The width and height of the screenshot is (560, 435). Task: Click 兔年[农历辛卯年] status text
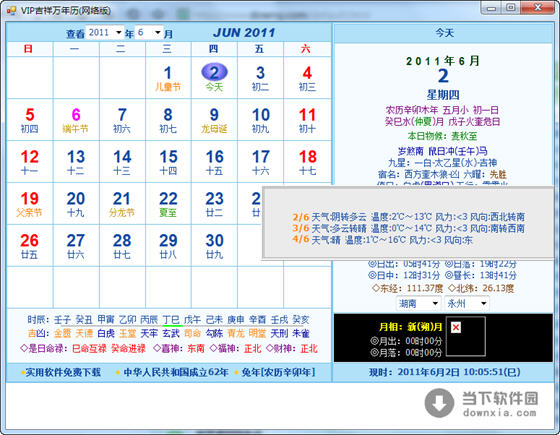(278, 372)
